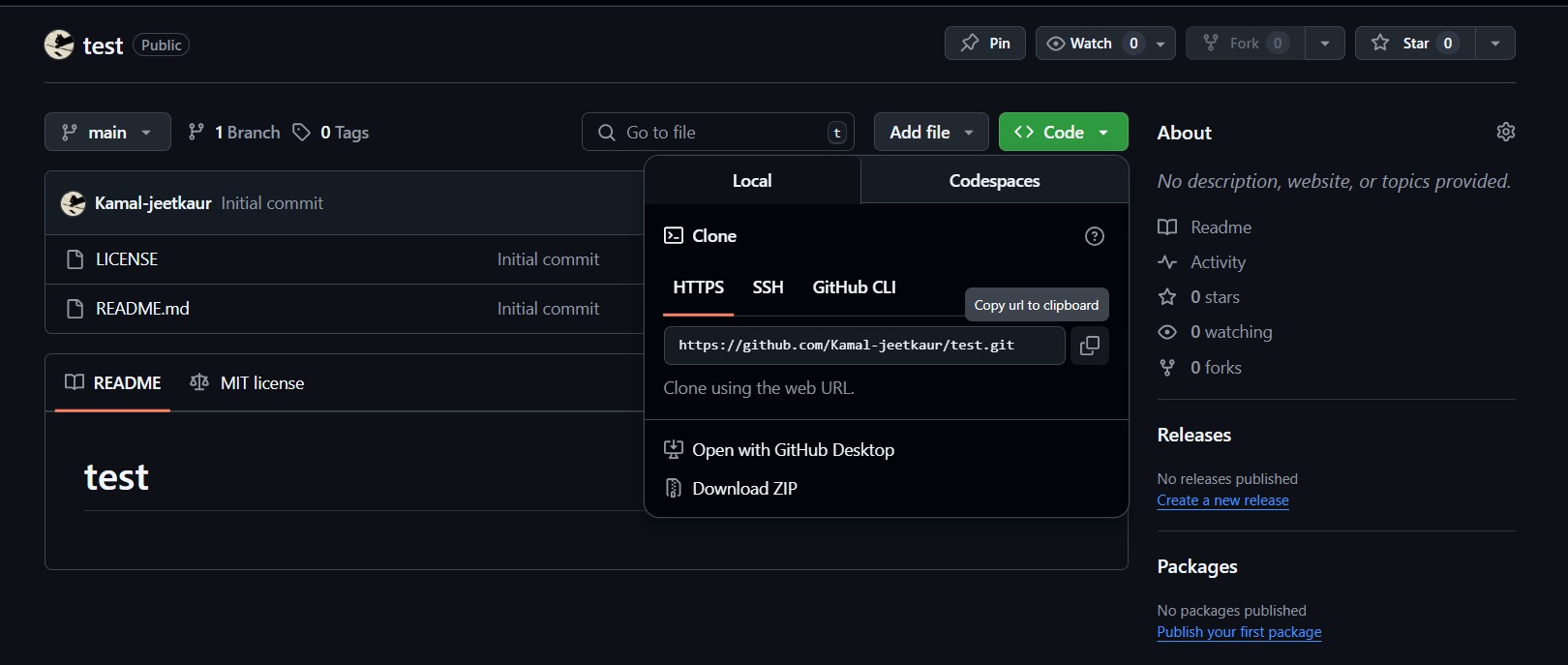The width and height of the screenshot is (1568, 665).
Task: Open the README.md file
Action: coord(142,309)
